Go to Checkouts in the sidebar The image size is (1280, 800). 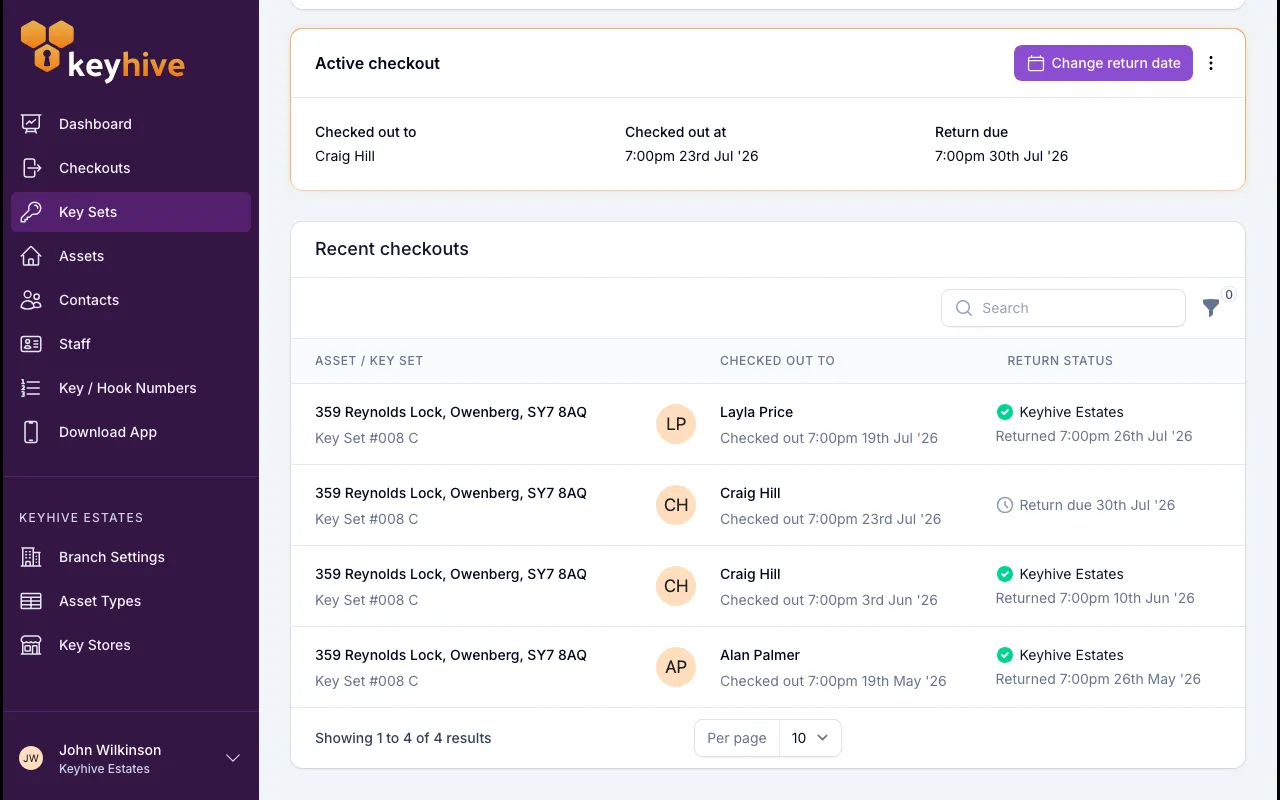[x=131, y=168]
